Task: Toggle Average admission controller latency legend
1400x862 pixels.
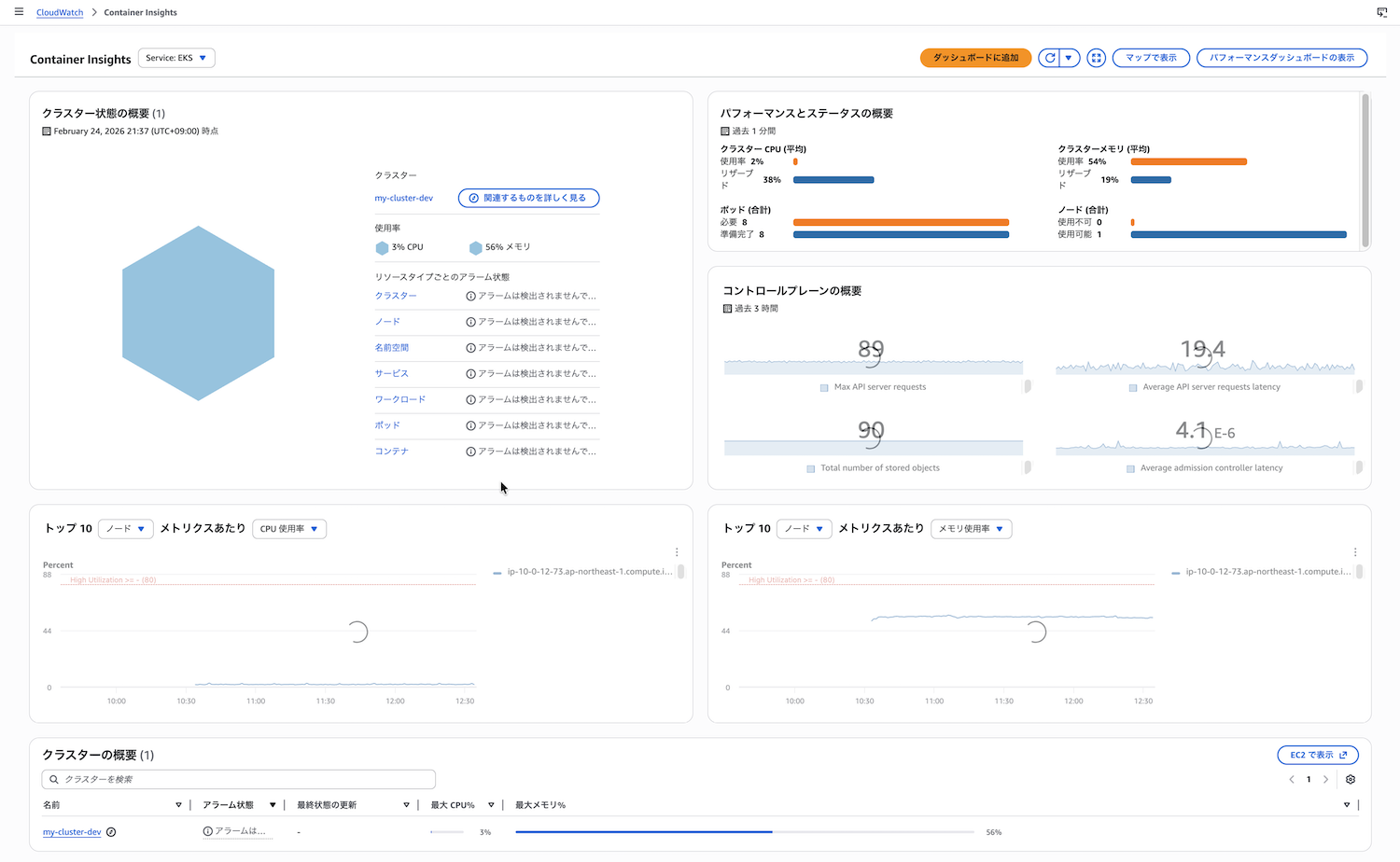Action: (1130, 468)
